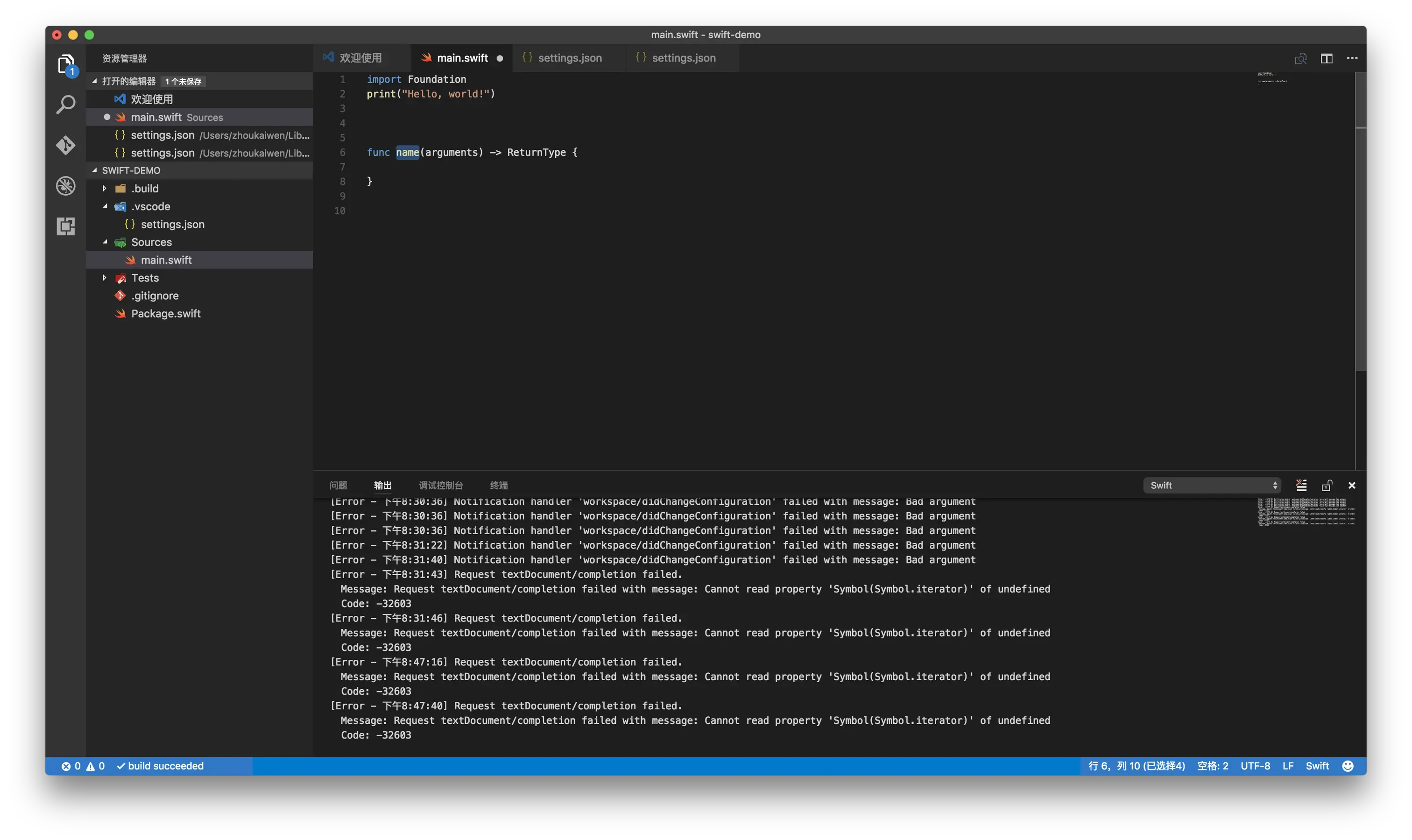Select the Explorer icon with the badge
The width and height of the screenshot is (1412, 840).
coord(66,64)
